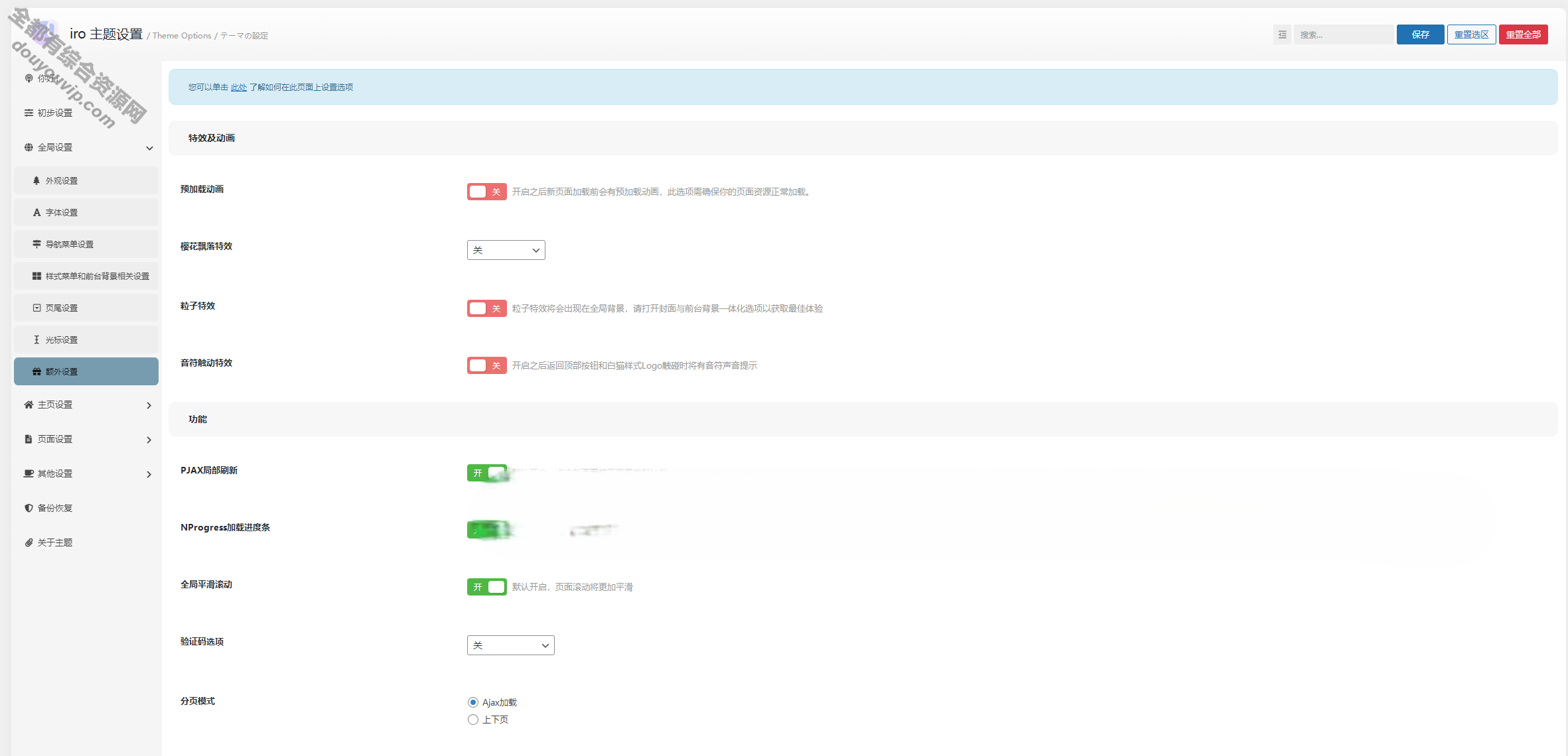
Task: Expand the 主页设置 arrow
Action: click(149, 405)
